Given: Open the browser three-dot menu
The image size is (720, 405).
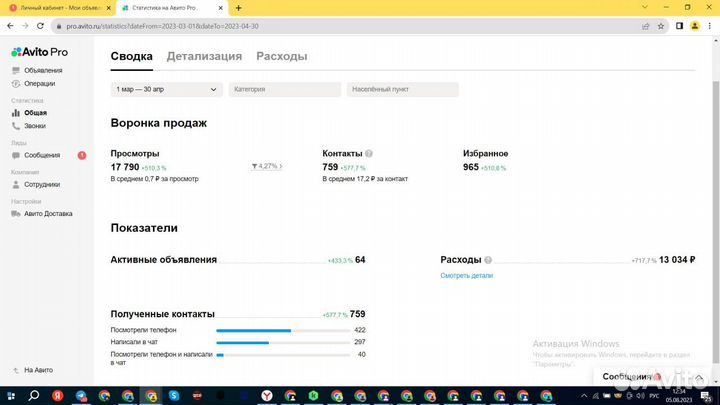Looking at the screenshot, I should pos(710,26).
